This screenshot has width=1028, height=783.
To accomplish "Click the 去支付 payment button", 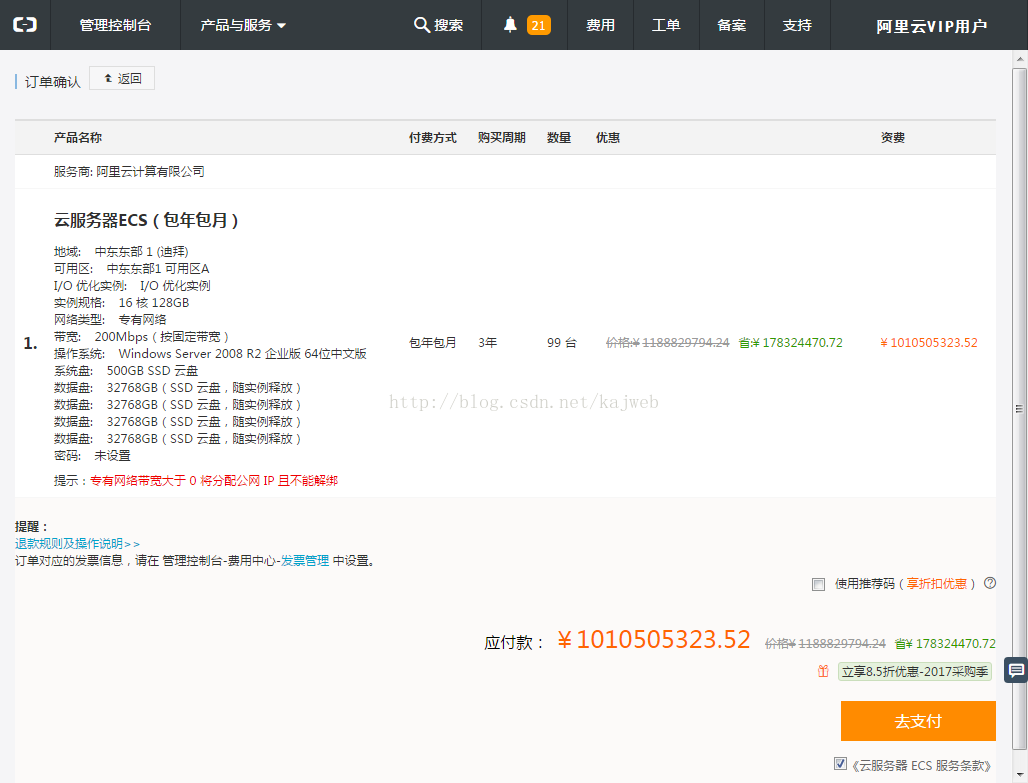I will (918, 721).
